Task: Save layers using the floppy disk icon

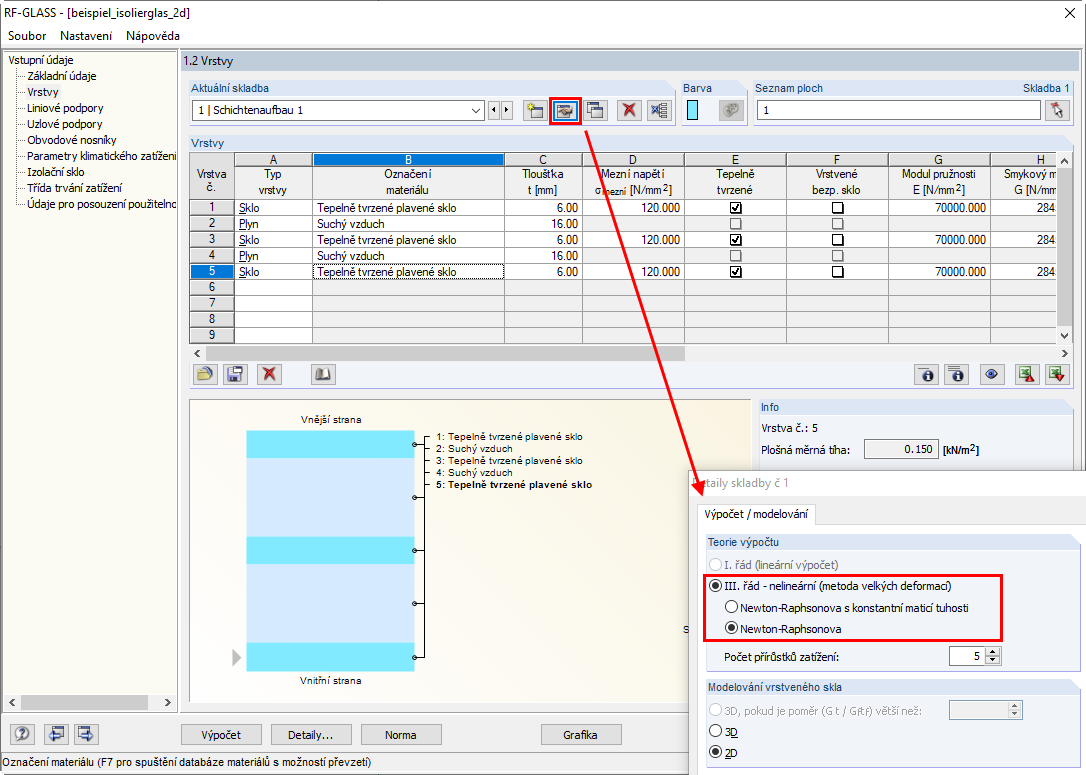Action: 235,374
